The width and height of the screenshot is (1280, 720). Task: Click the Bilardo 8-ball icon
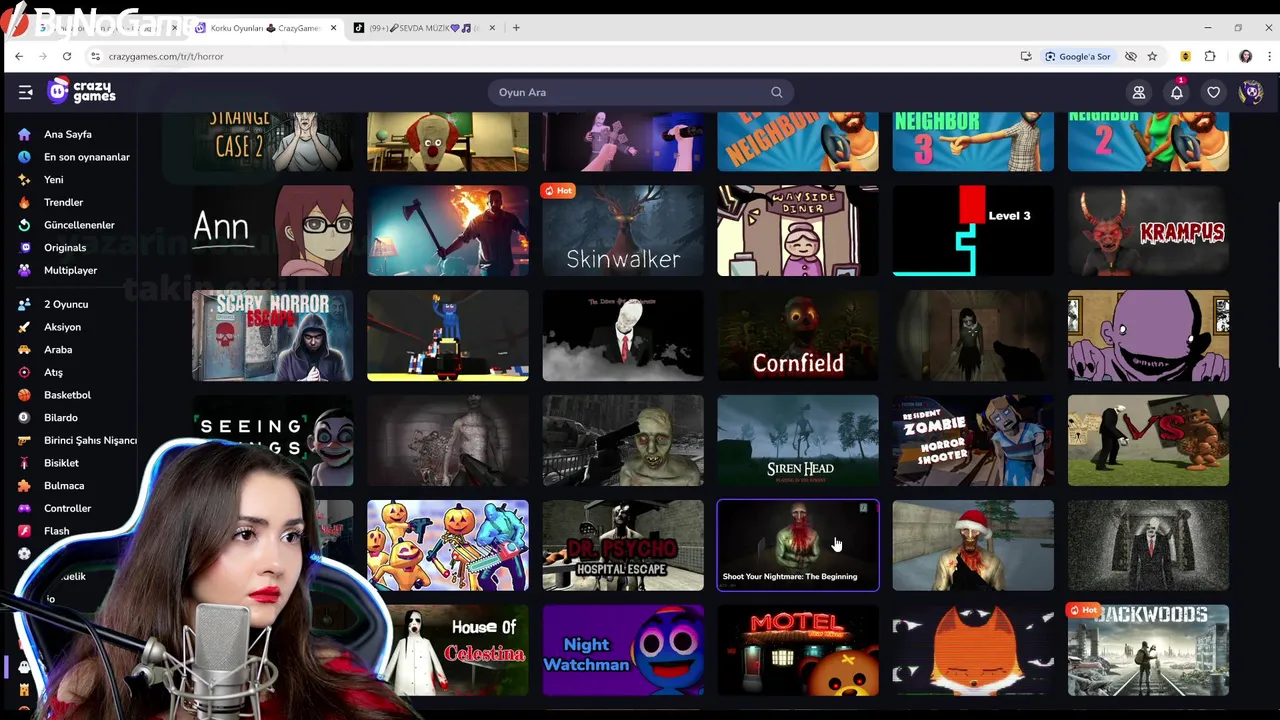click(x=24, y=418)
